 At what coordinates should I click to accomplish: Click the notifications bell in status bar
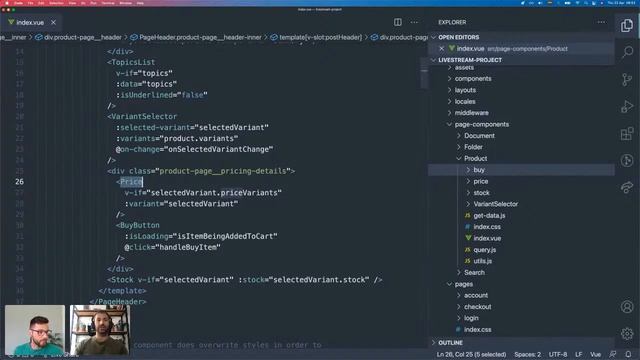[x=628, y=354]
